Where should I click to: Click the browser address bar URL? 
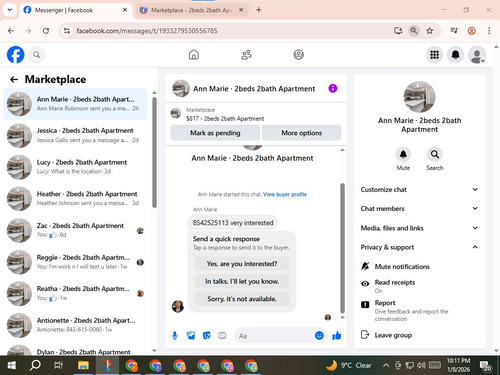[147, 31]
